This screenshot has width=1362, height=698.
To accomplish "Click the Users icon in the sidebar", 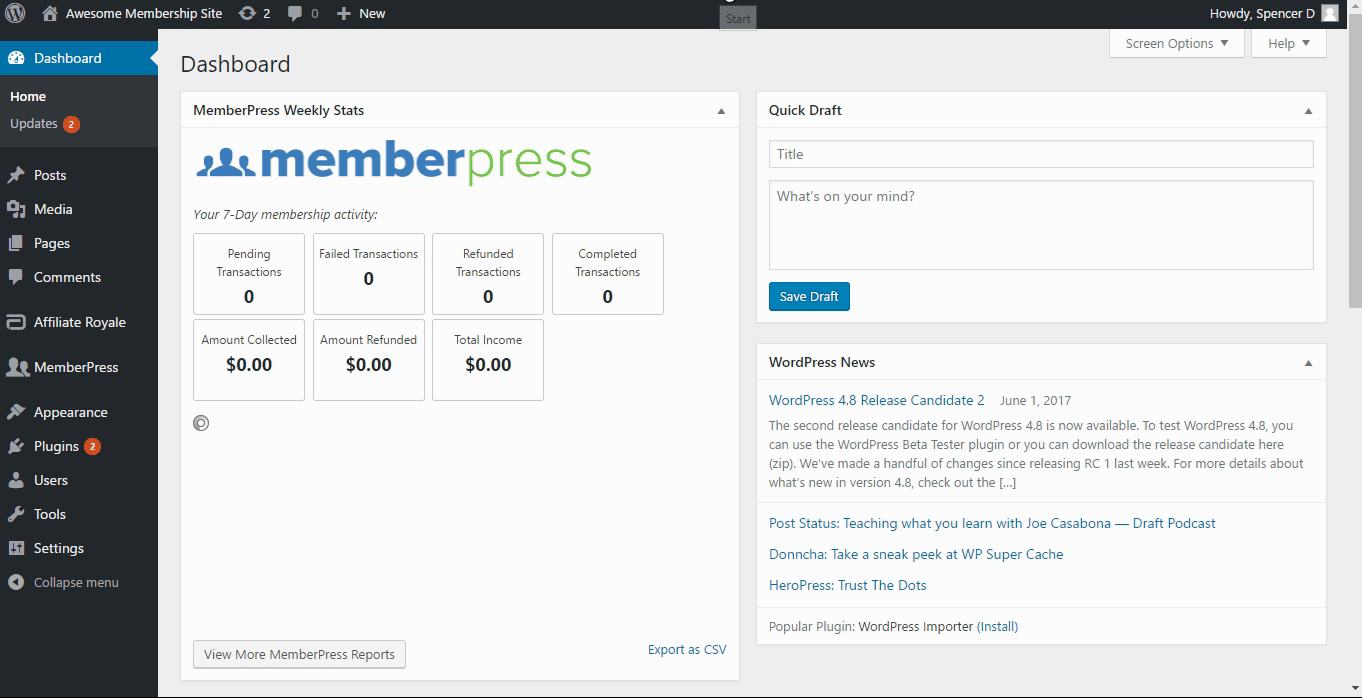I will coord(16,480).
